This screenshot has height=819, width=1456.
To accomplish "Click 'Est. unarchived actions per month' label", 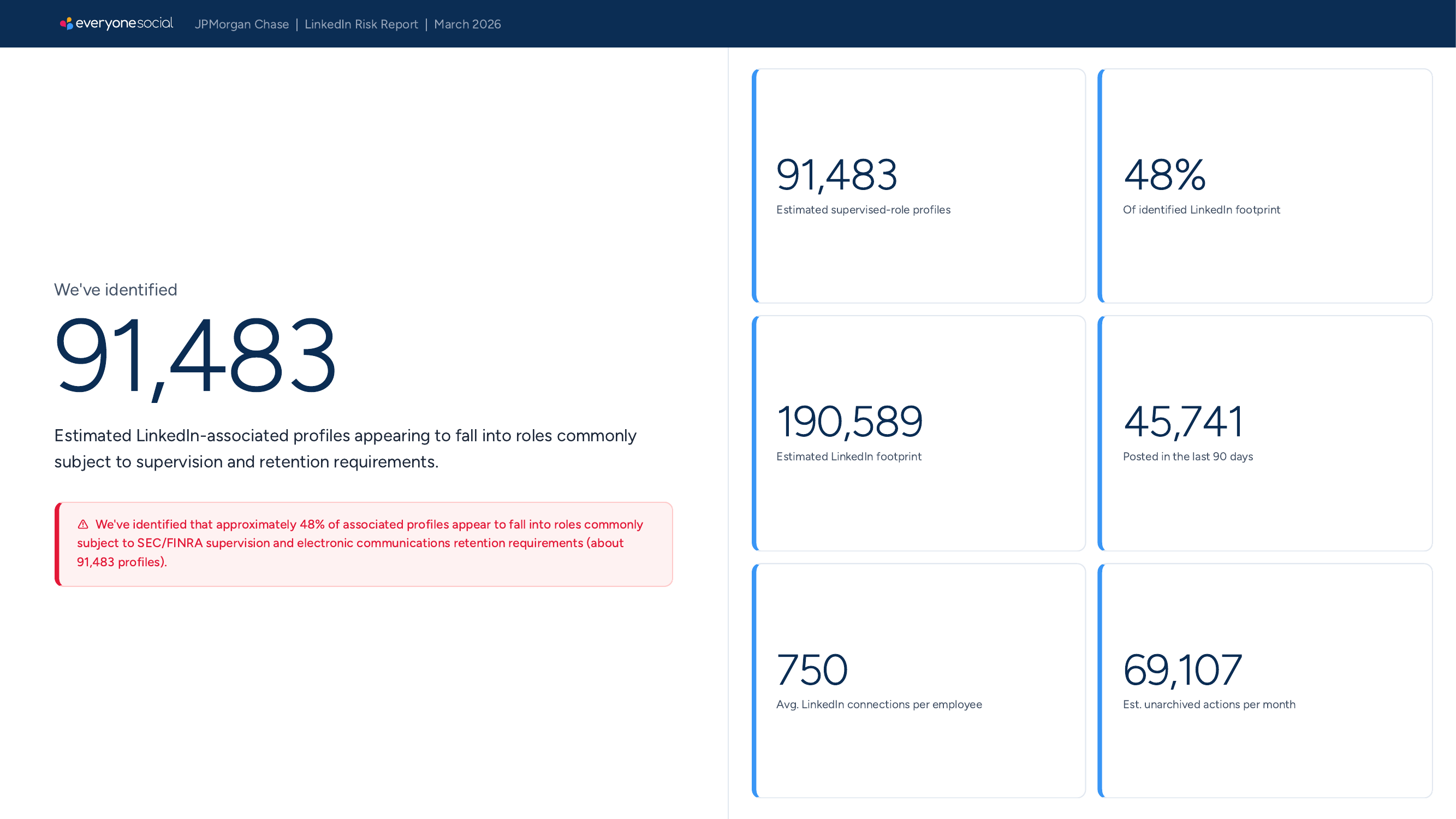I will [x=1210, y=705].
